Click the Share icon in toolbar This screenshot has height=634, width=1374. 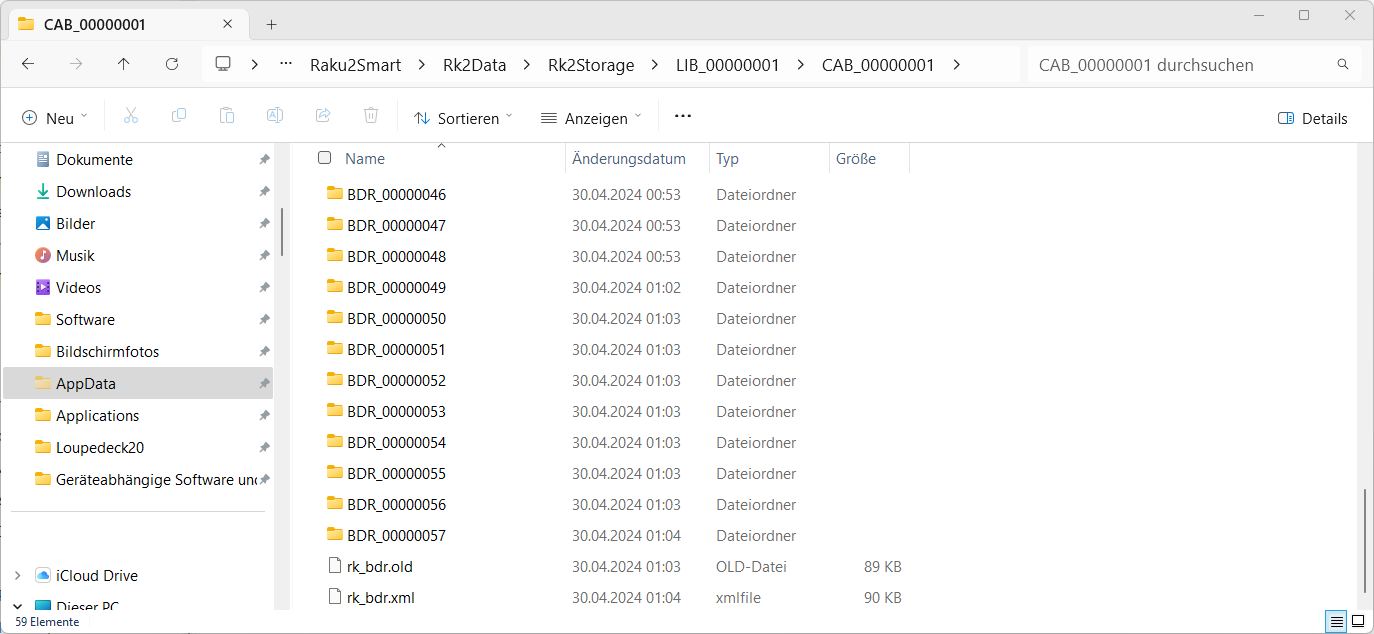coord(323,117)
